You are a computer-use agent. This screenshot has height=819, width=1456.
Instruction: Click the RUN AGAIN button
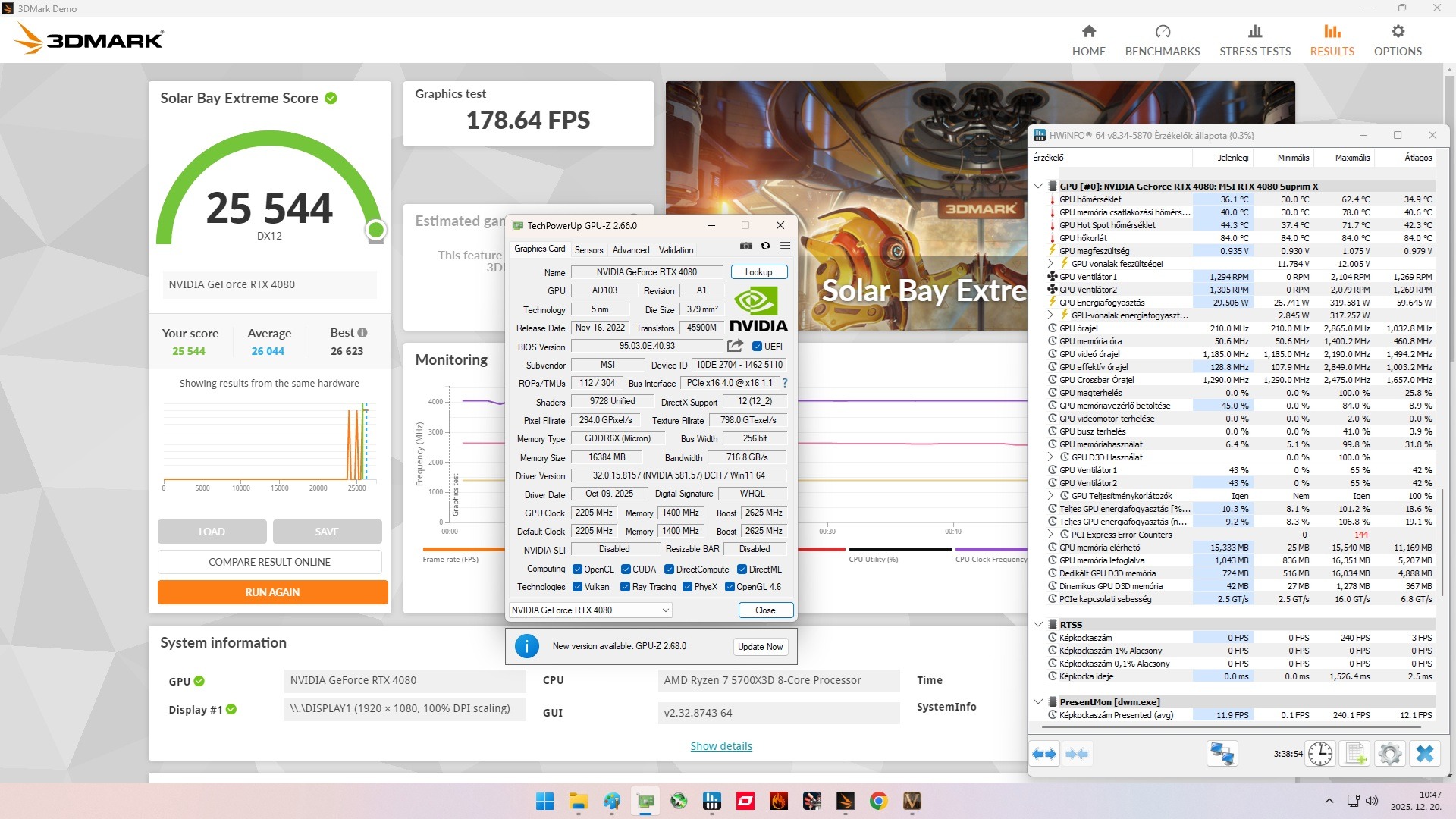tap(272, 592)
